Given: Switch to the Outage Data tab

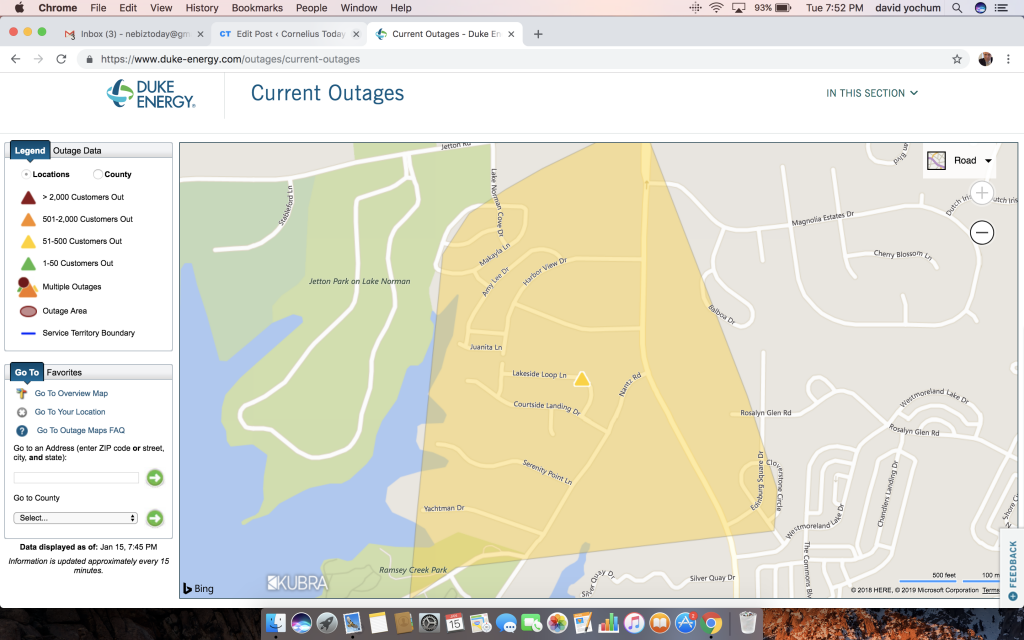Looking at the screenshot, I should tap(77, 151).
